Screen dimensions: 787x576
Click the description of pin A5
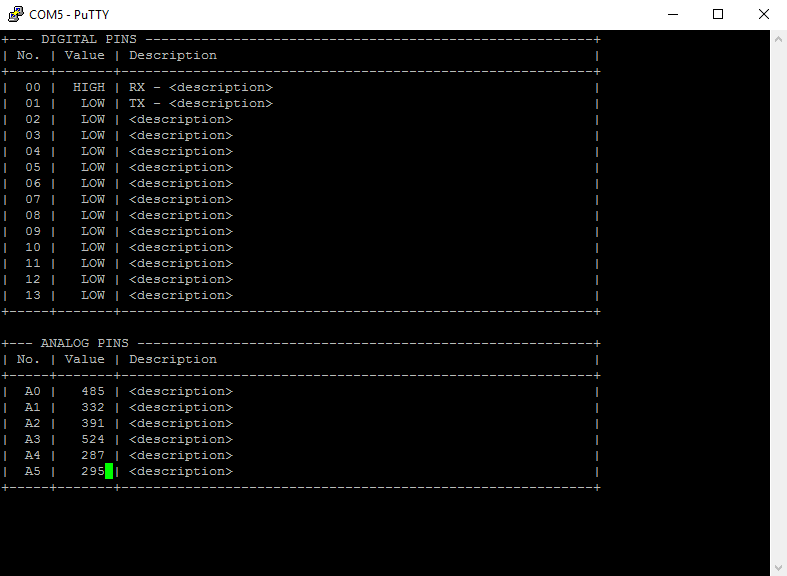click(x=181, y=472)
